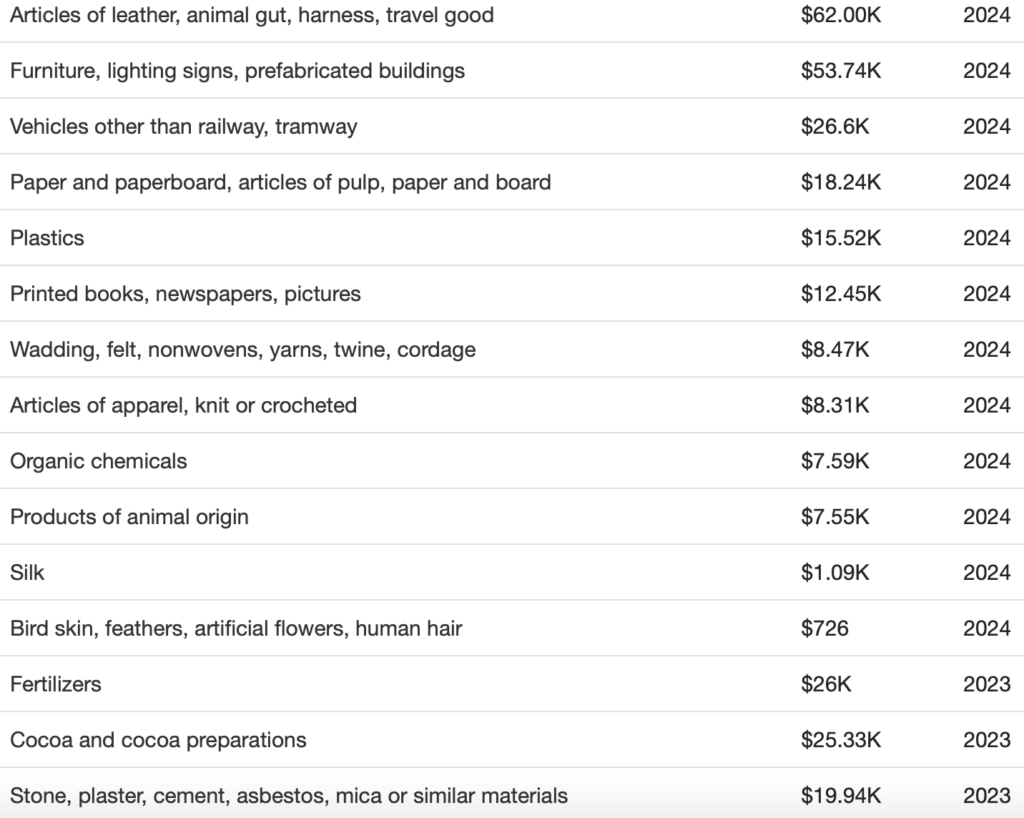Select the $726 value
Viewport: 1024px width, 818px height.
[824, 629]
